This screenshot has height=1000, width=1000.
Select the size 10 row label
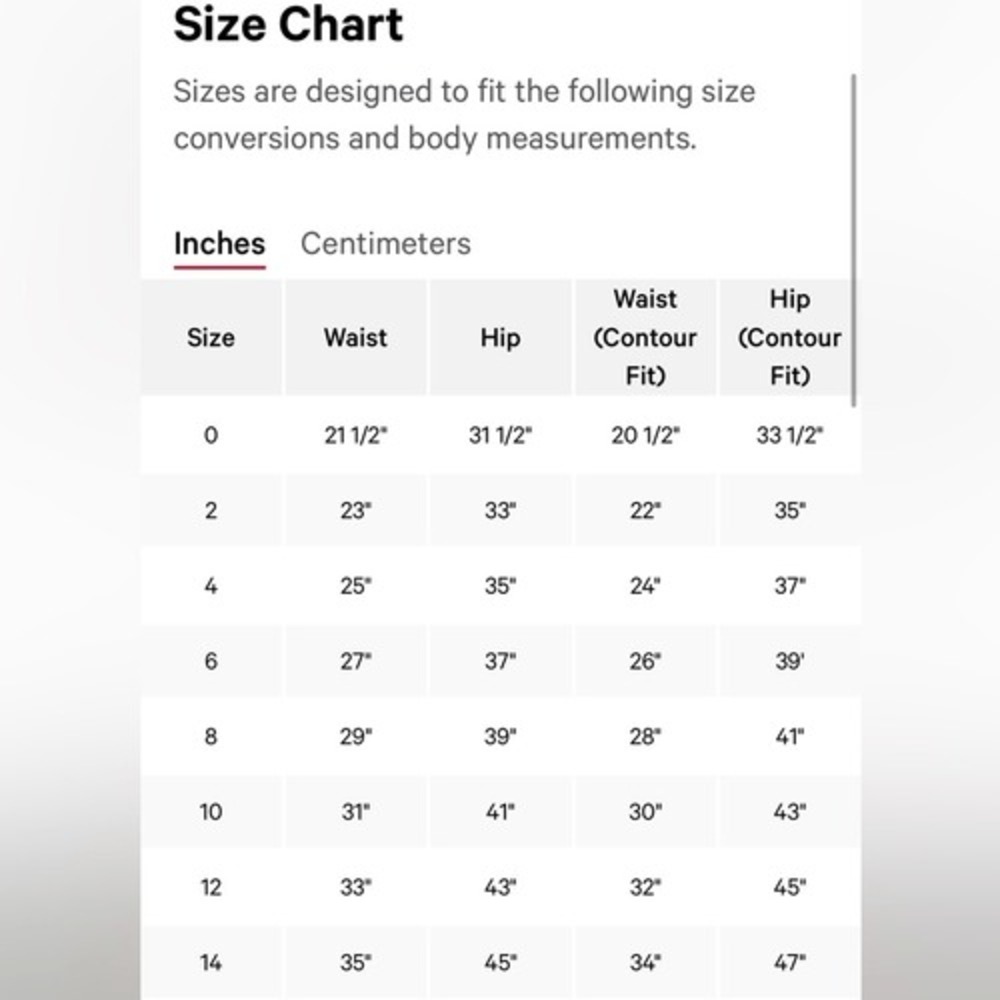210,812
